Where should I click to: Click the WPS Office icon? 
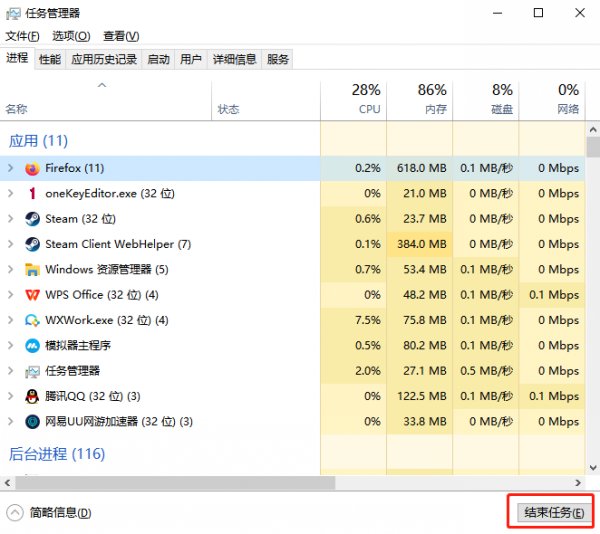[32, 295]
